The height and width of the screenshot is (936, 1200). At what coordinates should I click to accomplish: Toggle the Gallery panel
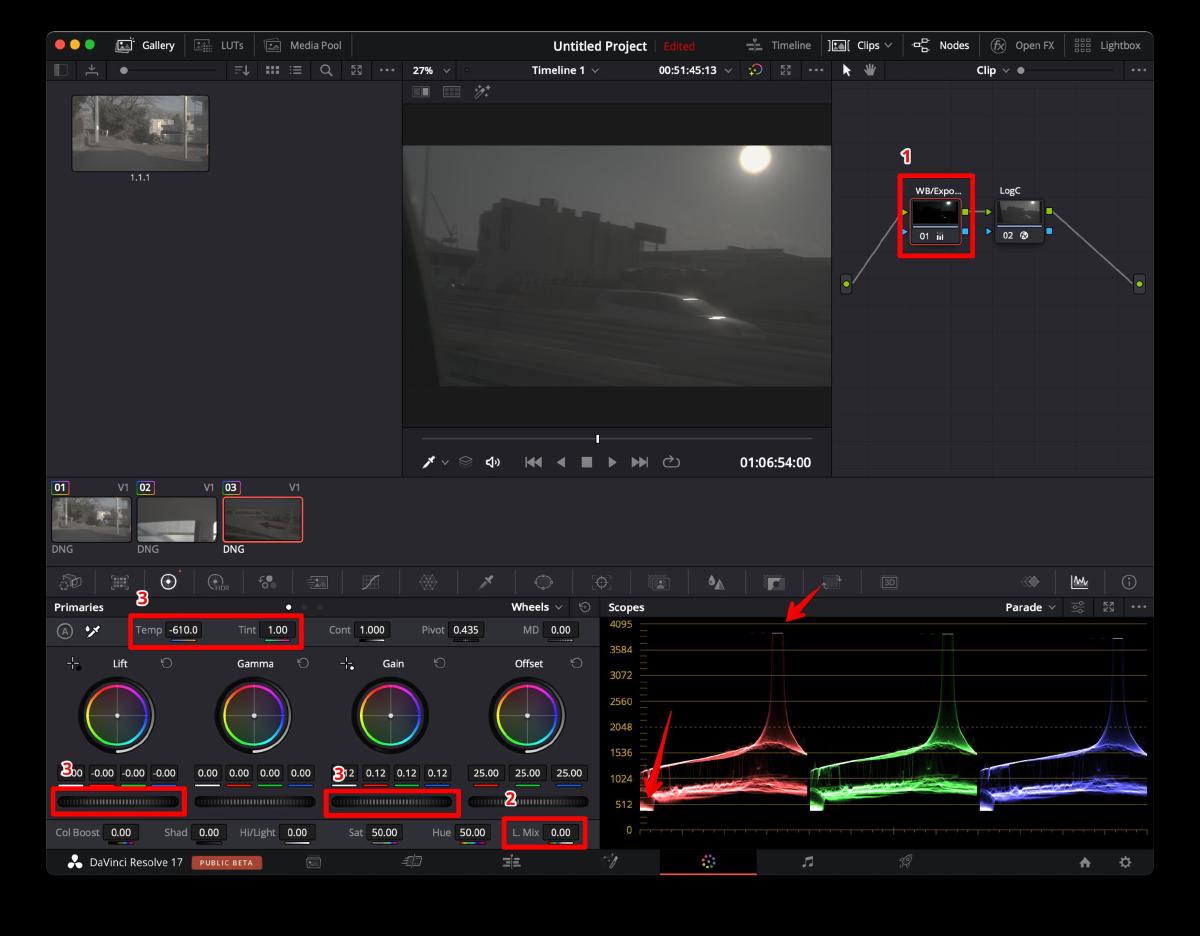tap(146, 45)
